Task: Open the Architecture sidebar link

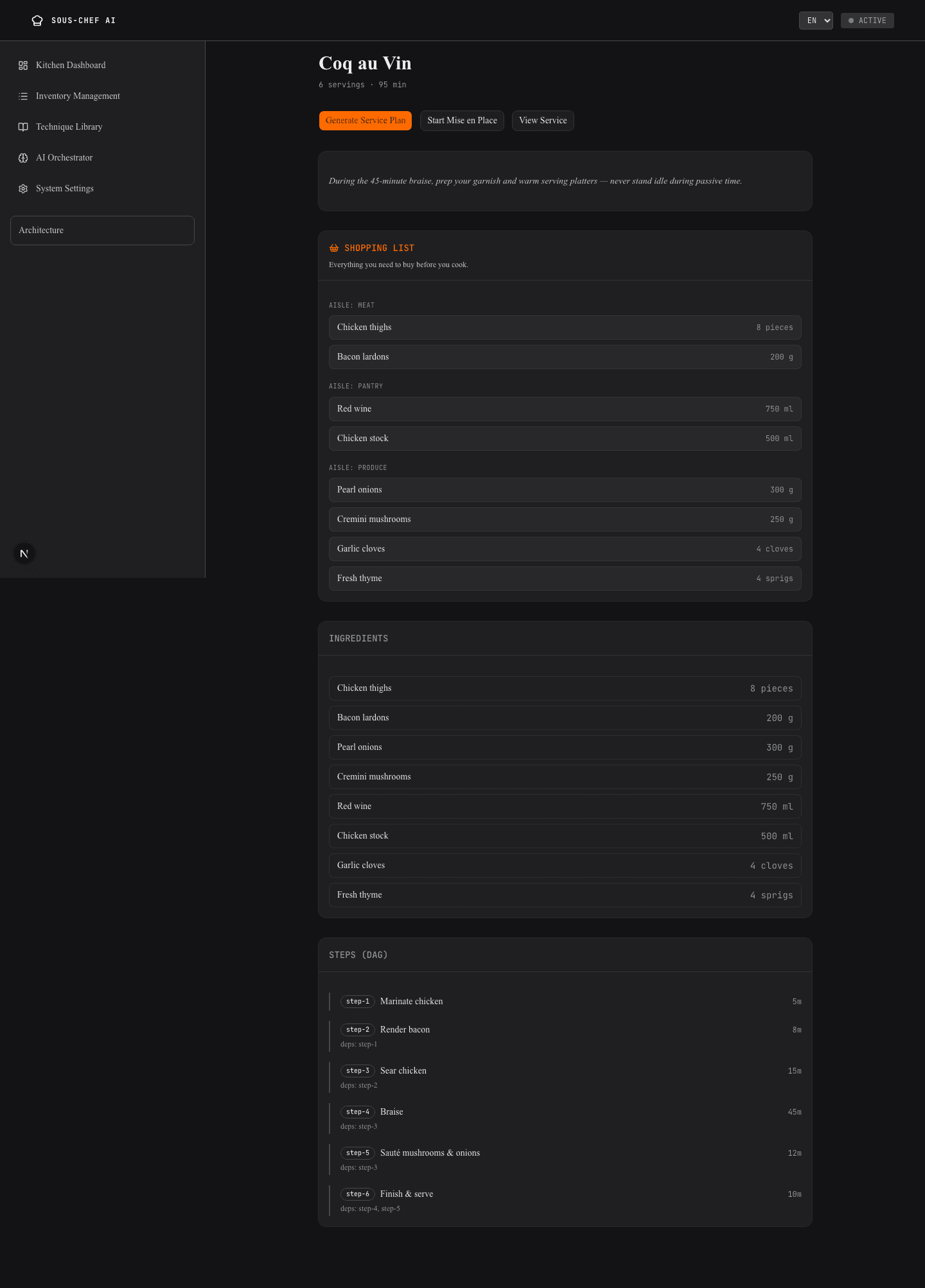Action: click(x=102, y=231)
